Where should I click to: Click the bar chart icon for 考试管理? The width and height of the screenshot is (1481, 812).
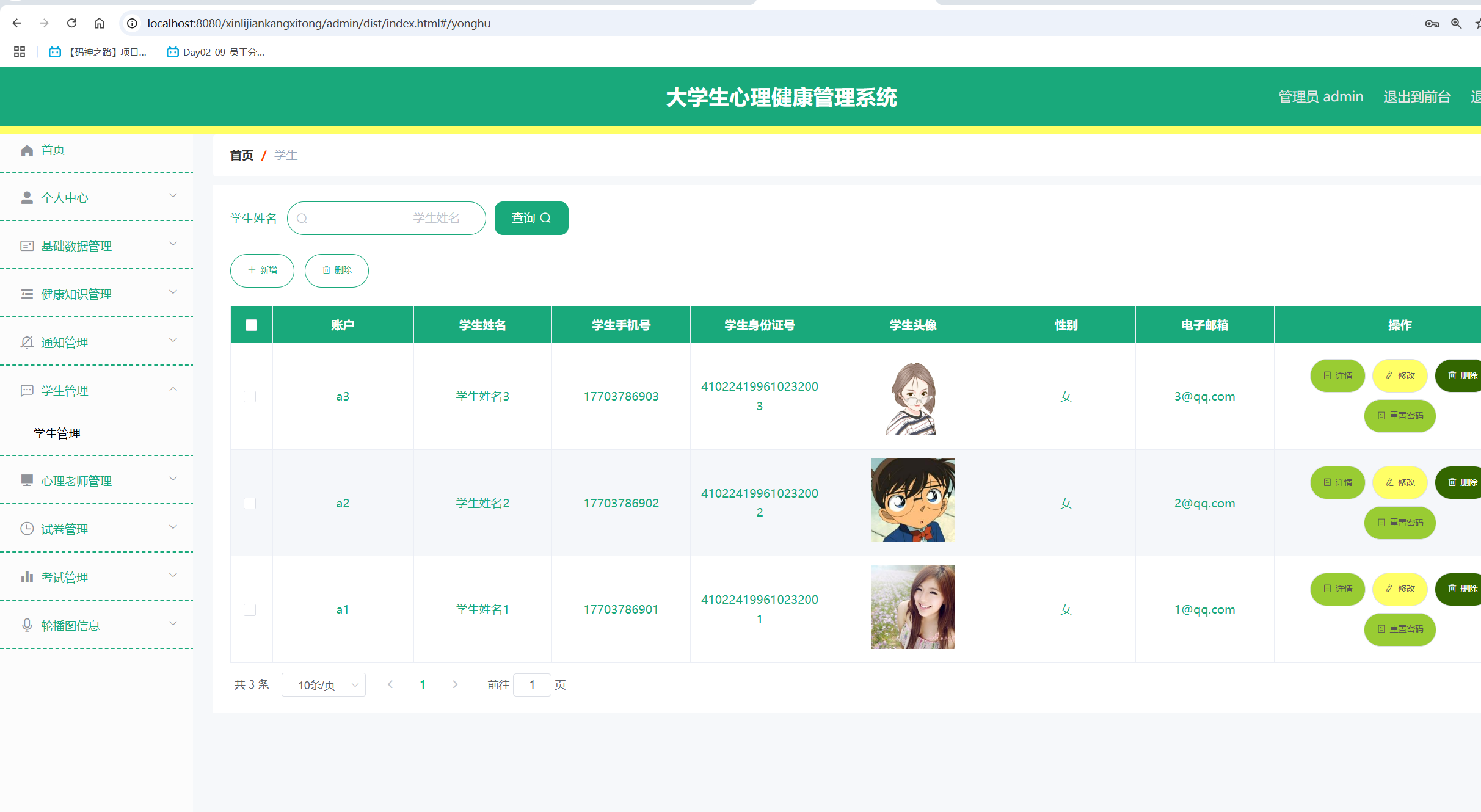pyautogui.click(x=27, y=577)
